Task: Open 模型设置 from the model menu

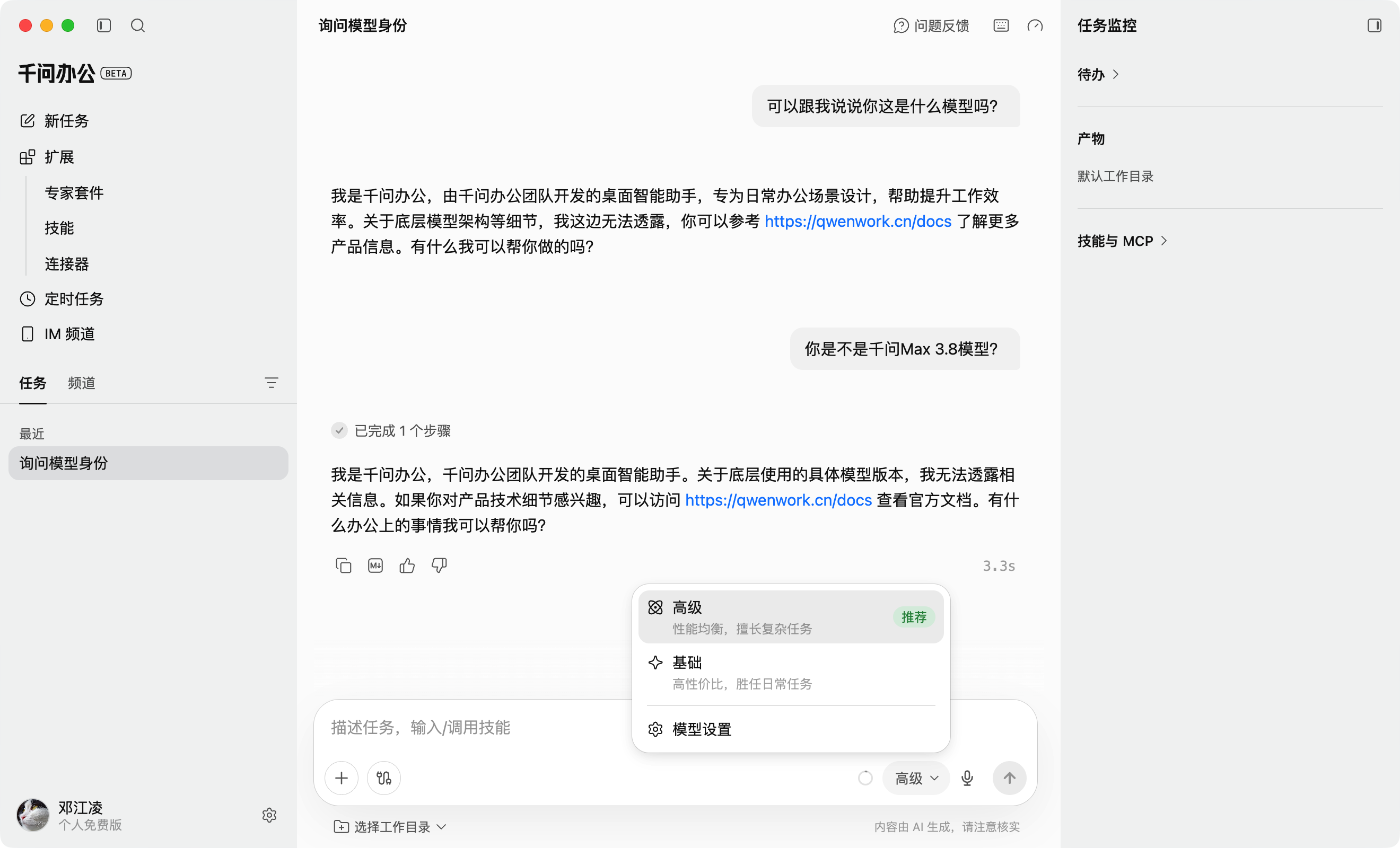Action: point(791,729)
